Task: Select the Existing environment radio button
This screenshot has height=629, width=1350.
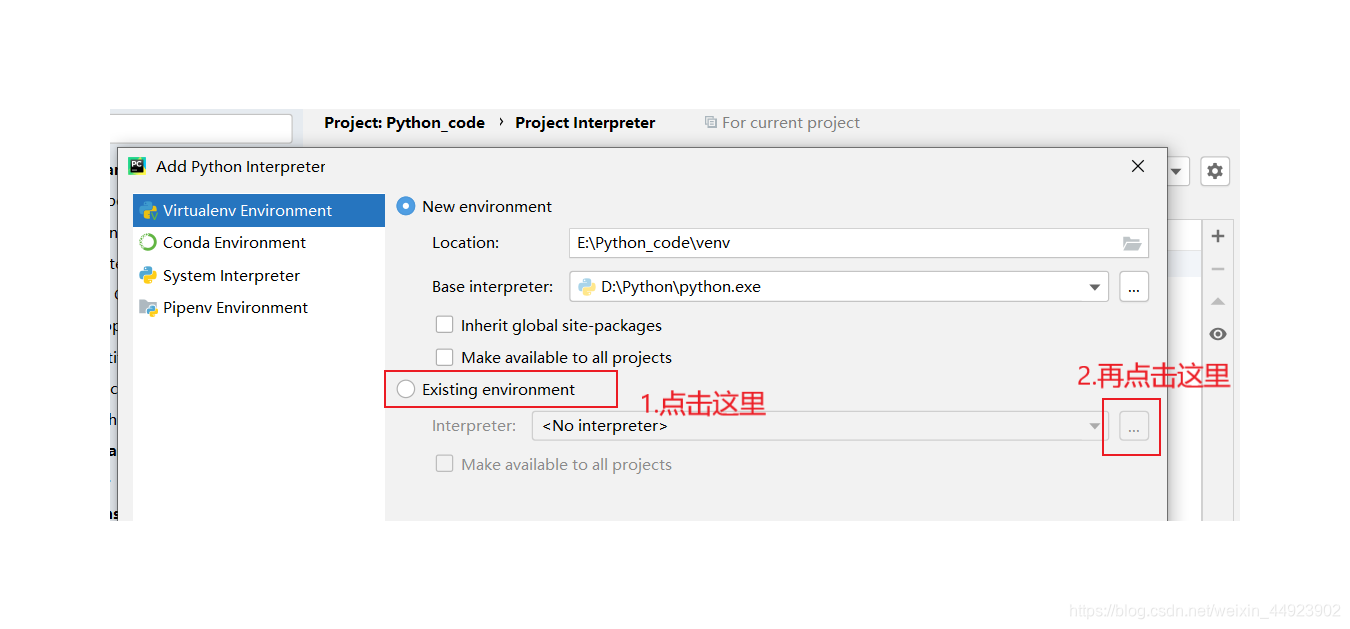Action: pos(406,389)
